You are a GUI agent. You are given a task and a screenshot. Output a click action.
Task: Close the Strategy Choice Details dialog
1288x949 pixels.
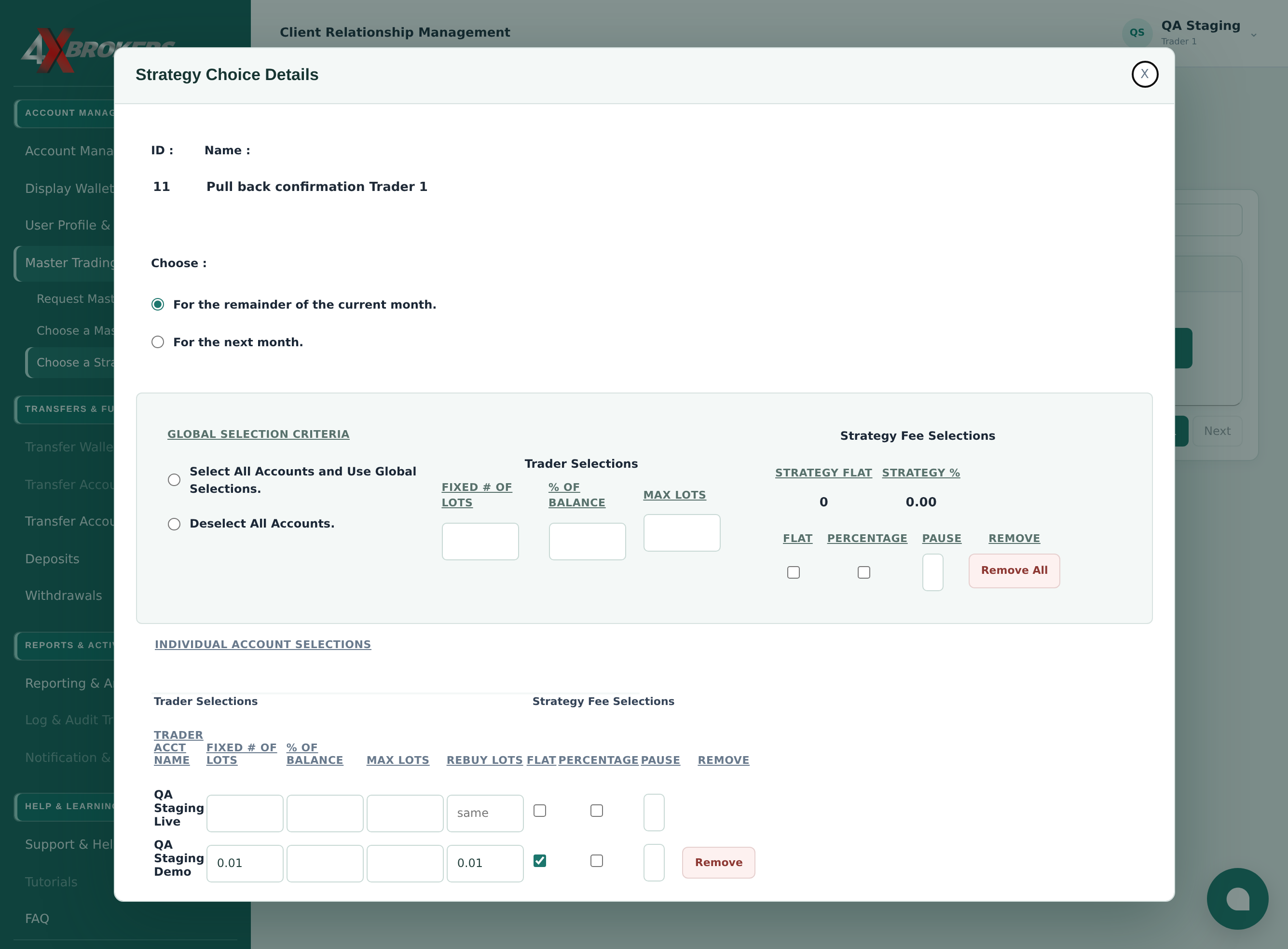pyautogui.click(x=1144, y=74)
